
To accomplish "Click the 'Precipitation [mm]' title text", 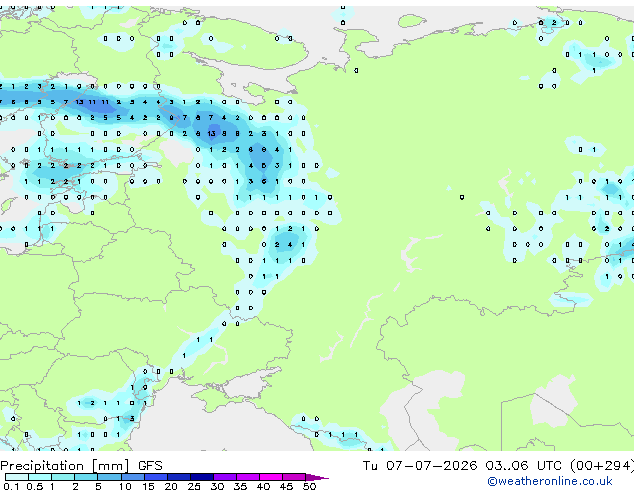I will [65, 466].
